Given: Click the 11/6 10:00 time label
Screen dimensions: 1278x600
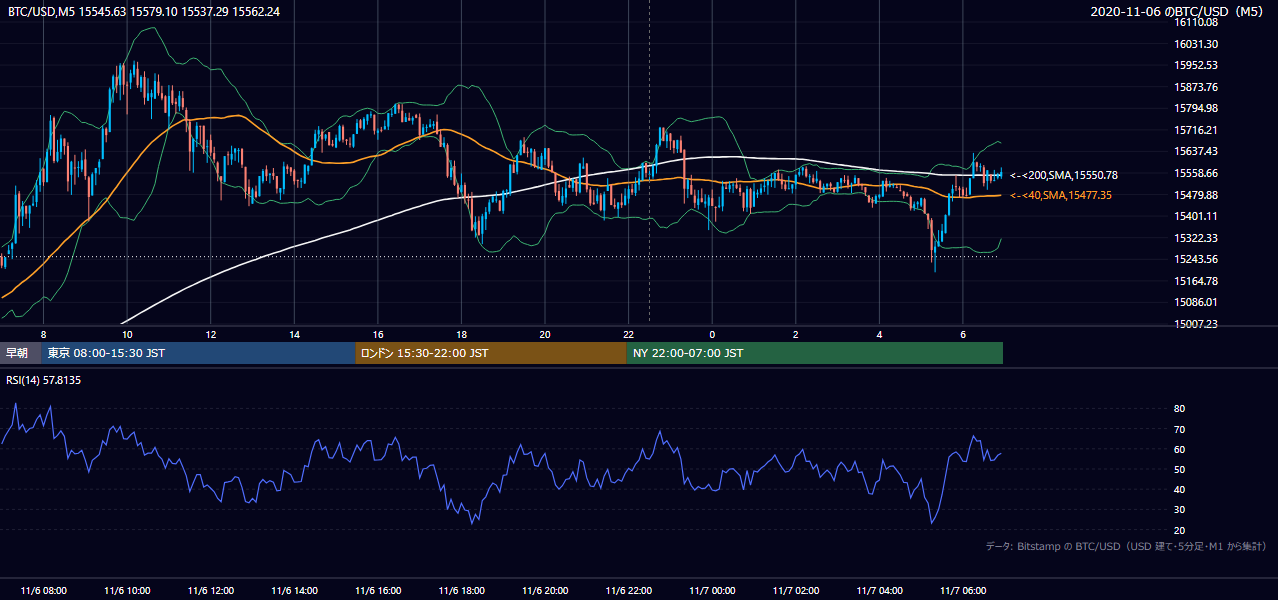Looking at the screenshot, I should tap(127, 591).
